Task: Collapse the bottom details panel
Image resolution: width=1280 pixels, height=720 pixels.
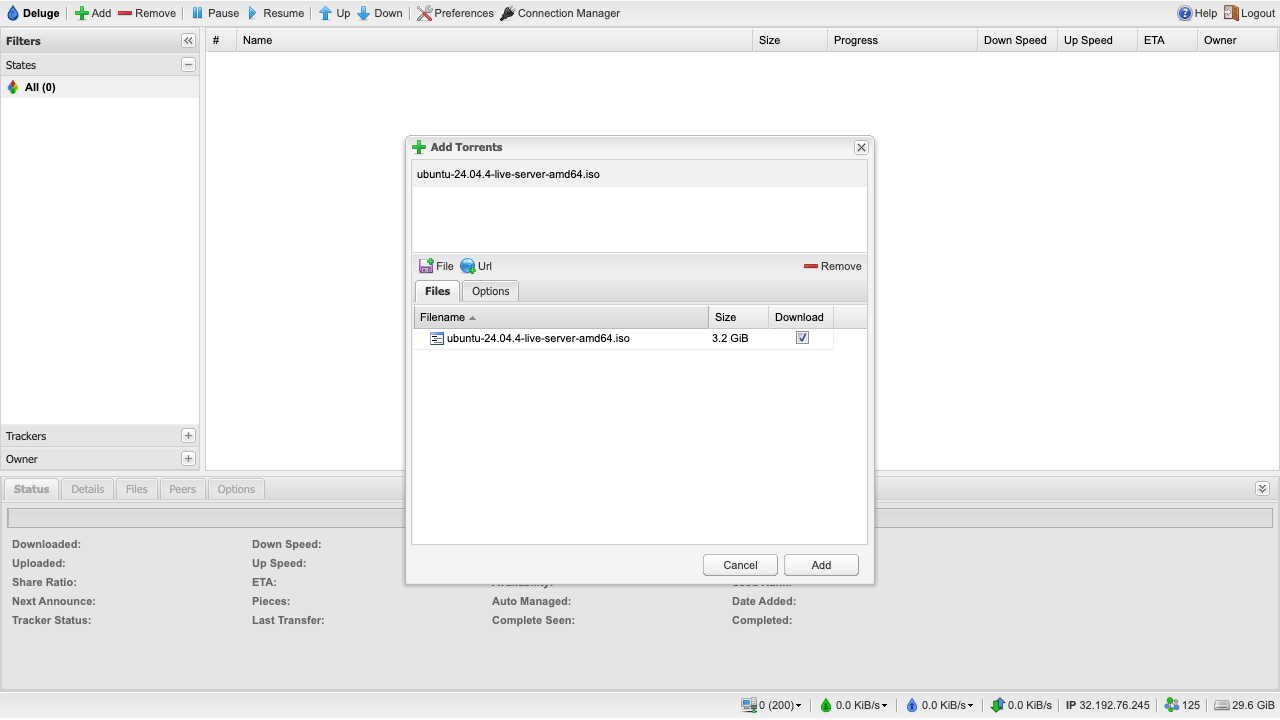Action: click(x=1262, y=489)
